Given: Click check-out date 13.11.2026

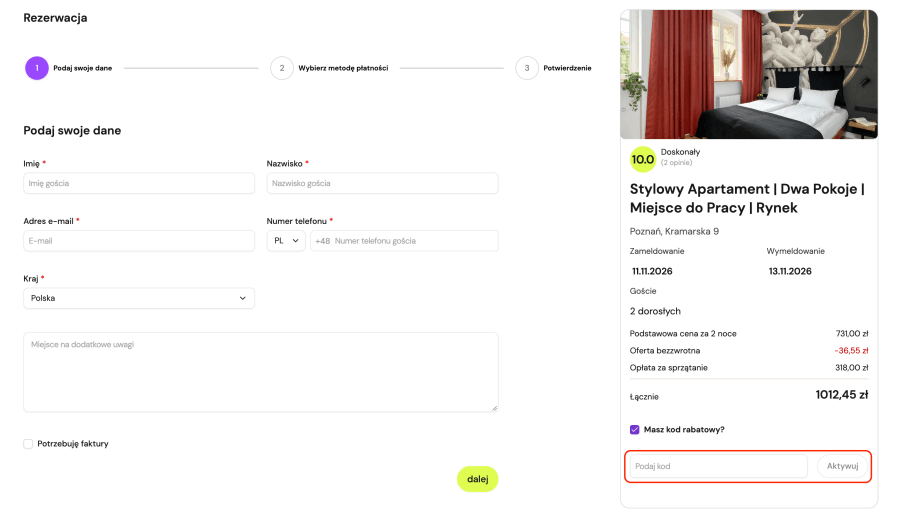Looking at the screenshot, I should (790, 271).
